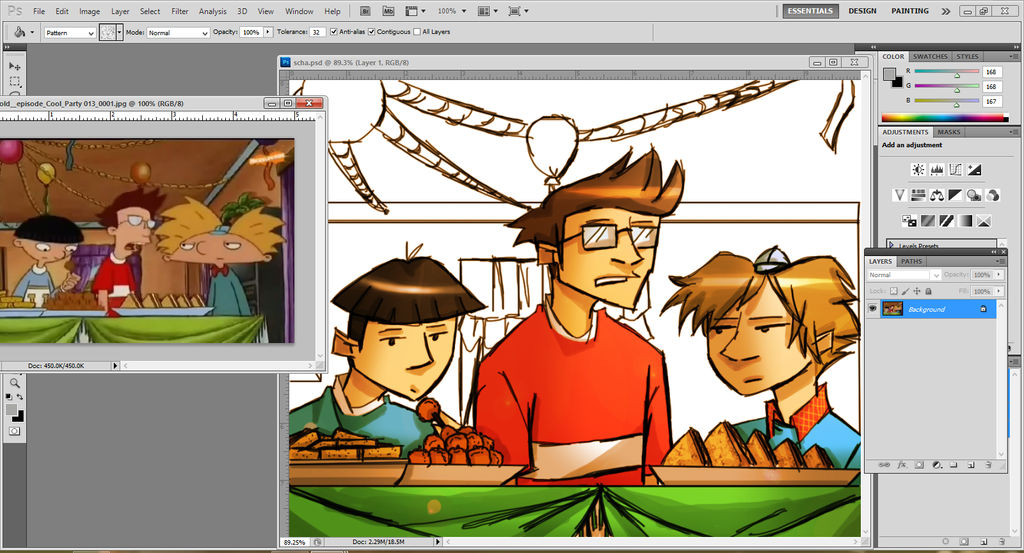Viewport: 1024px width, 553px height.
Task: Click the Quick Mask mode icon
Action: 14,431
